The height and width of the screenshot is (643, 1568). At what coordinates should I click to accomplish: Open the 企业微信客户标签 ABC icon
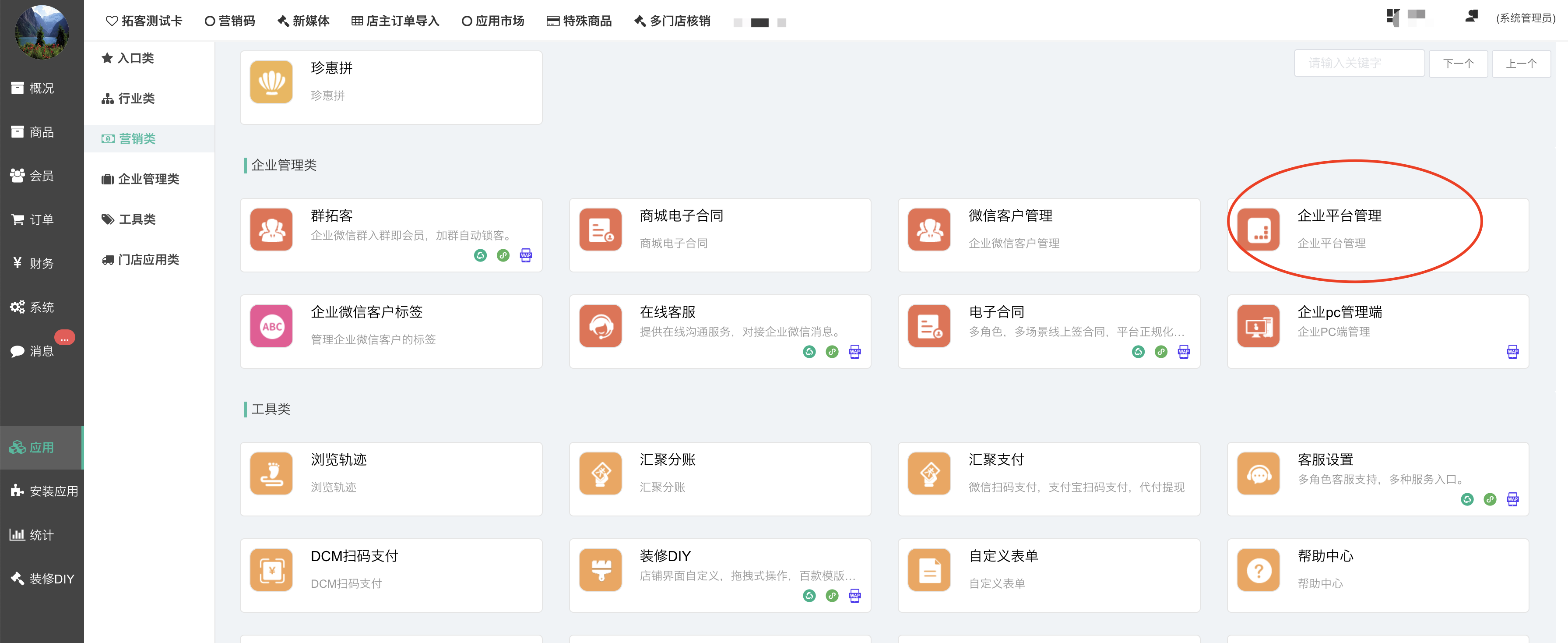coord(271,326)
